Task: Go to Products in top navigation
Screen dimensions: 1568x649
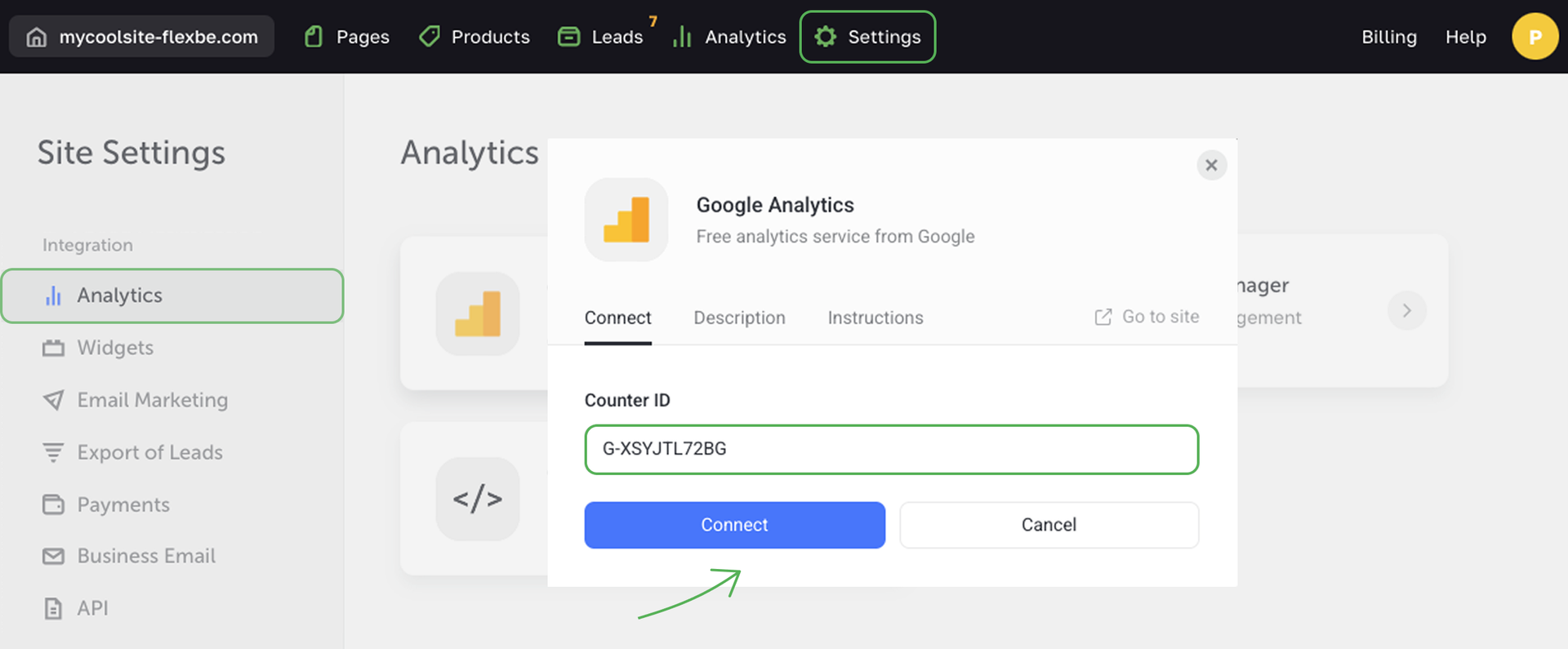Action: (474, 37)
